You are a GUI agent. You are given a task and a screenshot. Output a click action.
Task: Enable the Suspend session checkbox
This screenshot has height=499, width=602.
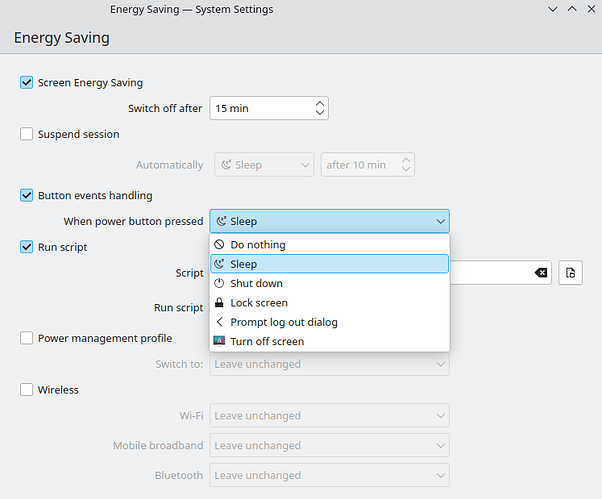click(27, 134)
